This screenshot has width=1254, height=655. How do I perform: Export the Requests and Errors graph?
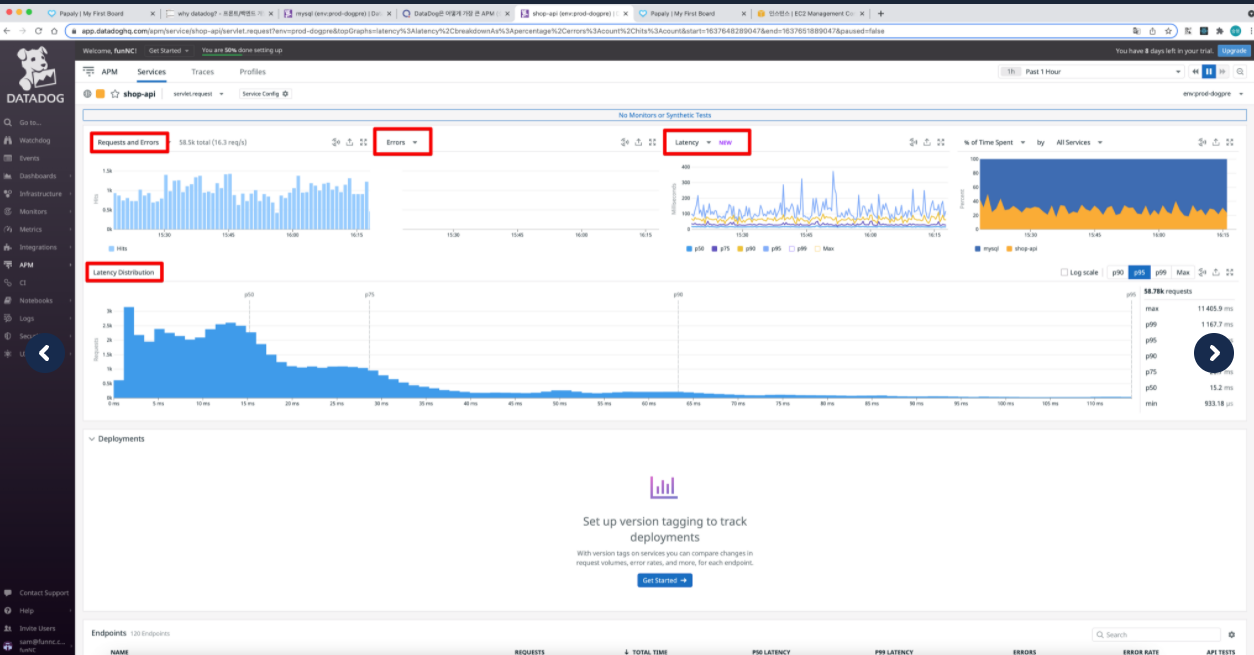point(349,142)
